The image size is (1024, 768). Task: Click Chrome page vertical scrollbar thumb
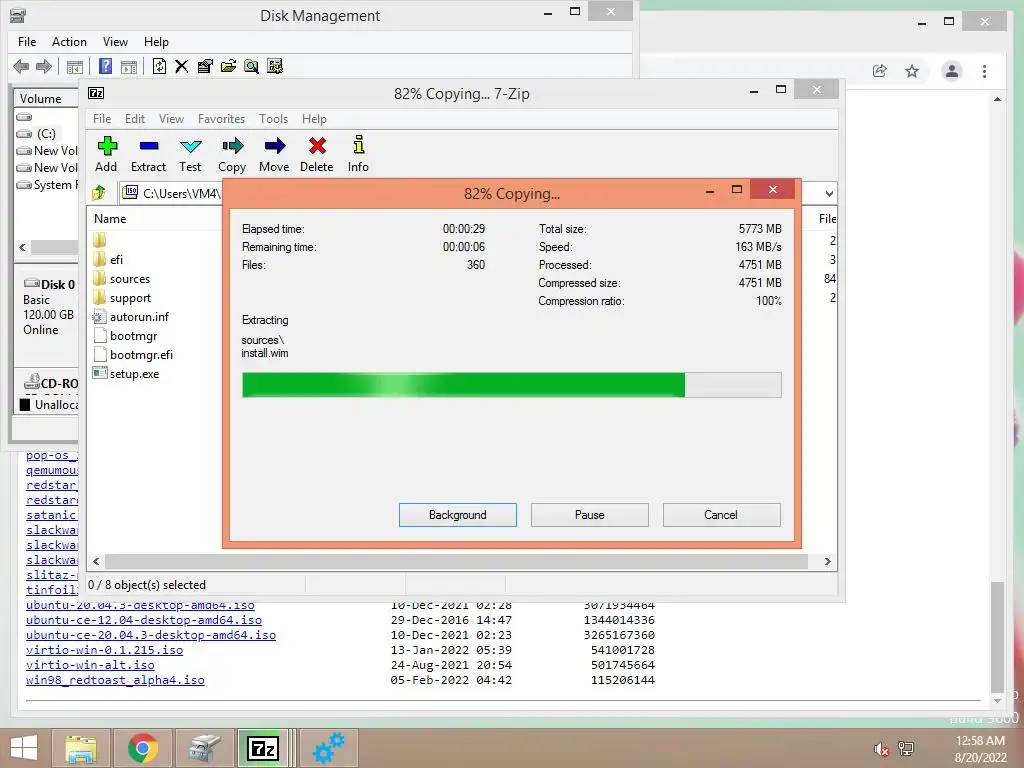(x=997, y=636)
